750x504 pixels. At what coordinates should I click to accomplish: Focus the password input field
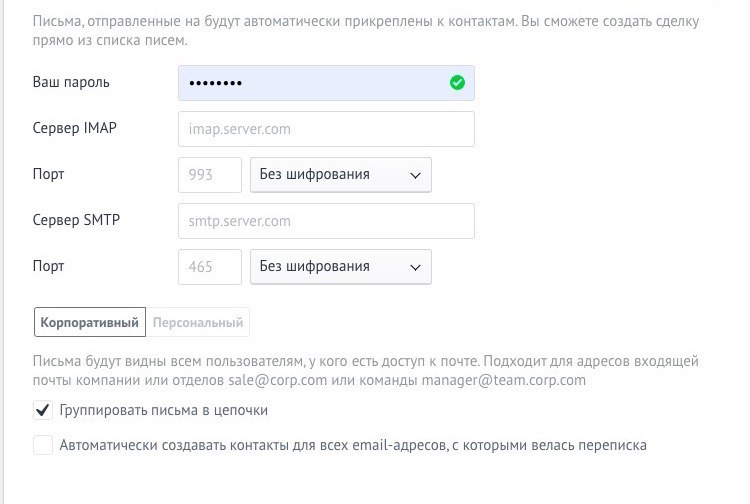pos(326,83)
